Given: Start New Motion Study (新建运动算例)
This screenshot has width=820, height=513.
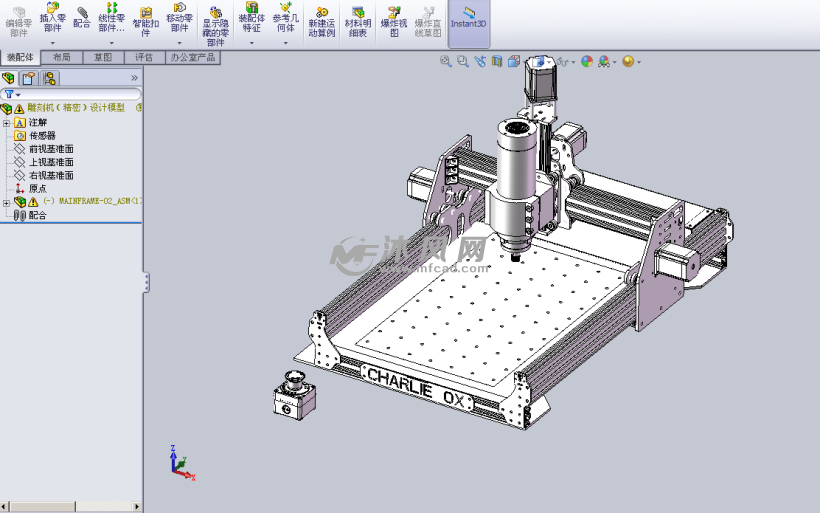Looking at the screenshot, I should (x=322, y=22).
